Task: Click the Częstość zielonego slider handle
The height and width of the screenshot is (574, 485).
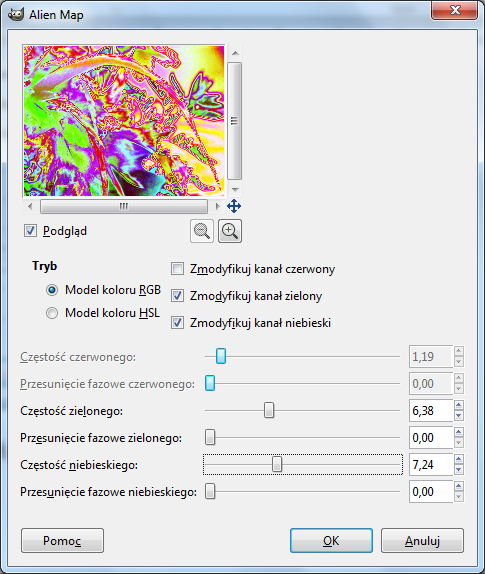Action: [269, 410]
